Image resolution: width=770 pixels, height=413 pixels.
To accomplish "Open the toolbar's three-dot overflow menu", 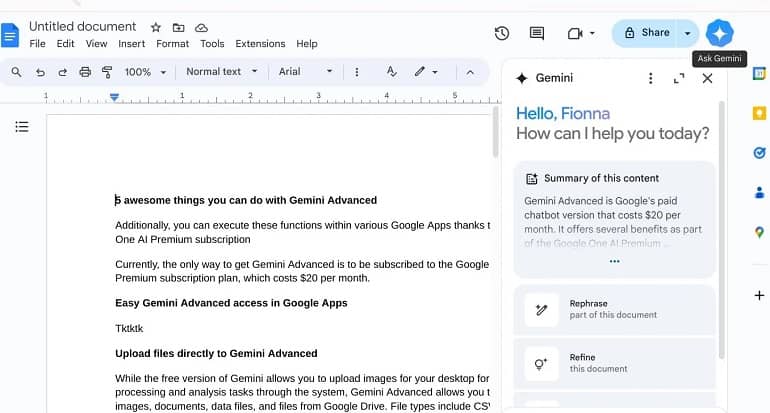I will pyautogui.click(x=357, y=72).
